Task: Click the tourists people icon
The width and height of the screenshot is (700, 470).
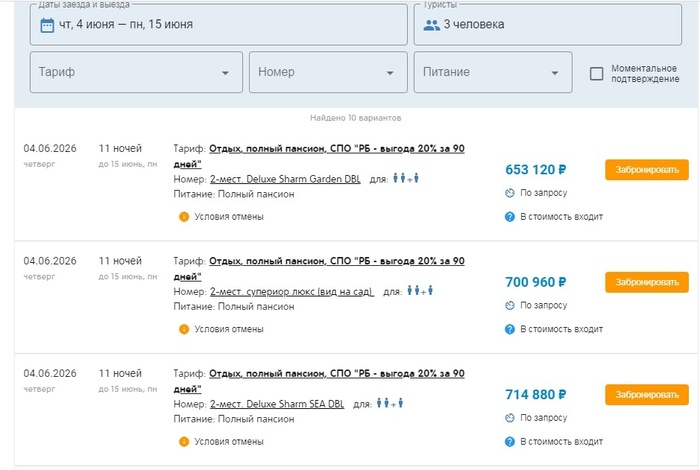Action: click(431, 24)
